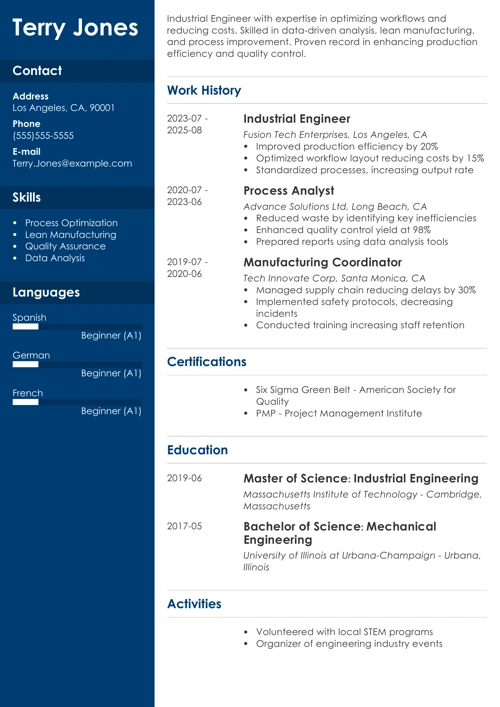Select the Activities heading
Image resolution: width=500 pixels, height=707 pixels.
(x=194, y=604)
